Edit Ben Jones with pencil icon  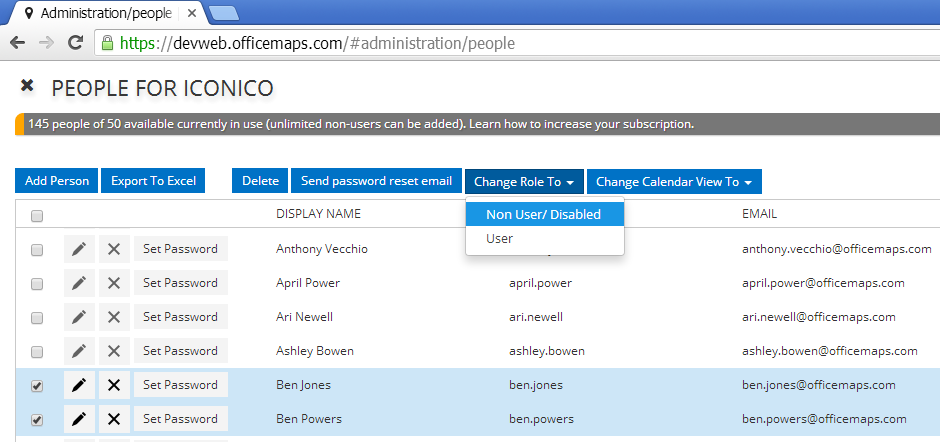pos(79,385)
